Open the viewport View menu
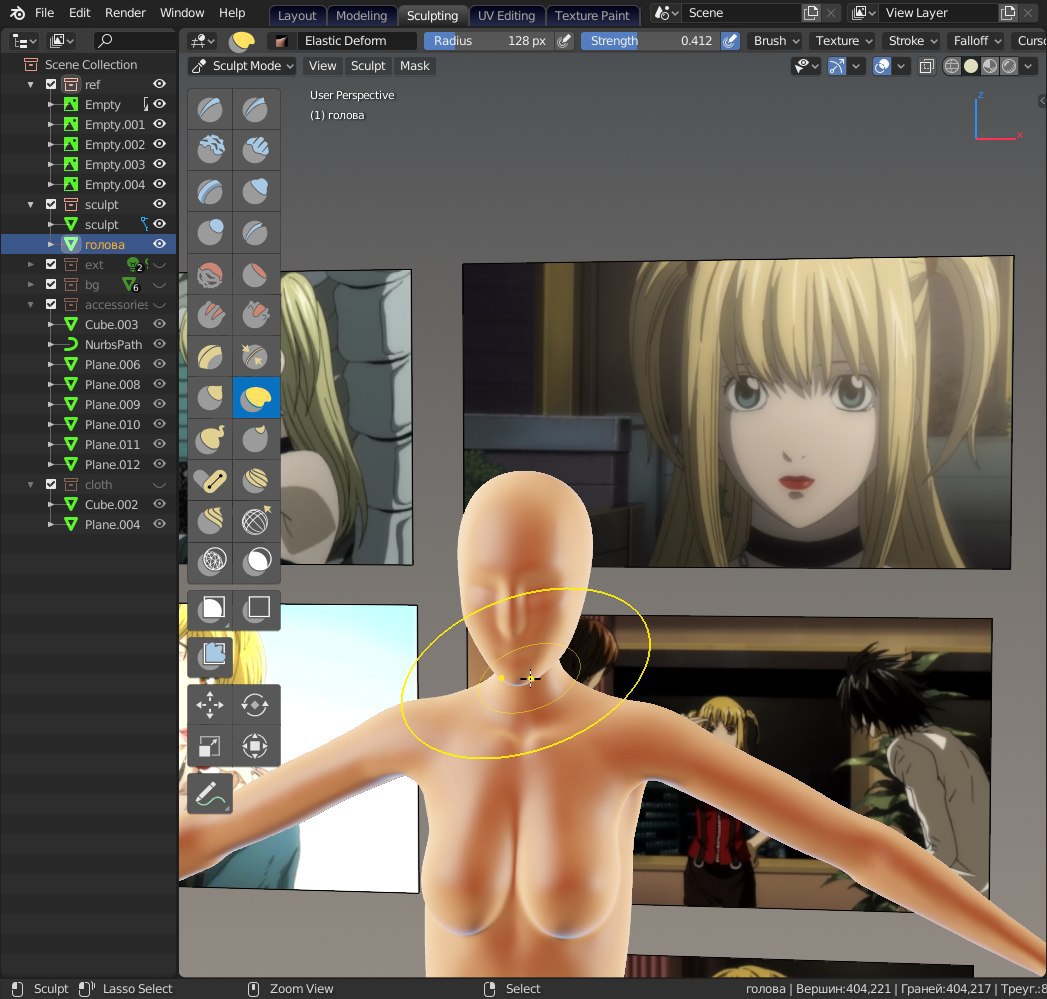The image size is (1047, 999). 322,65
